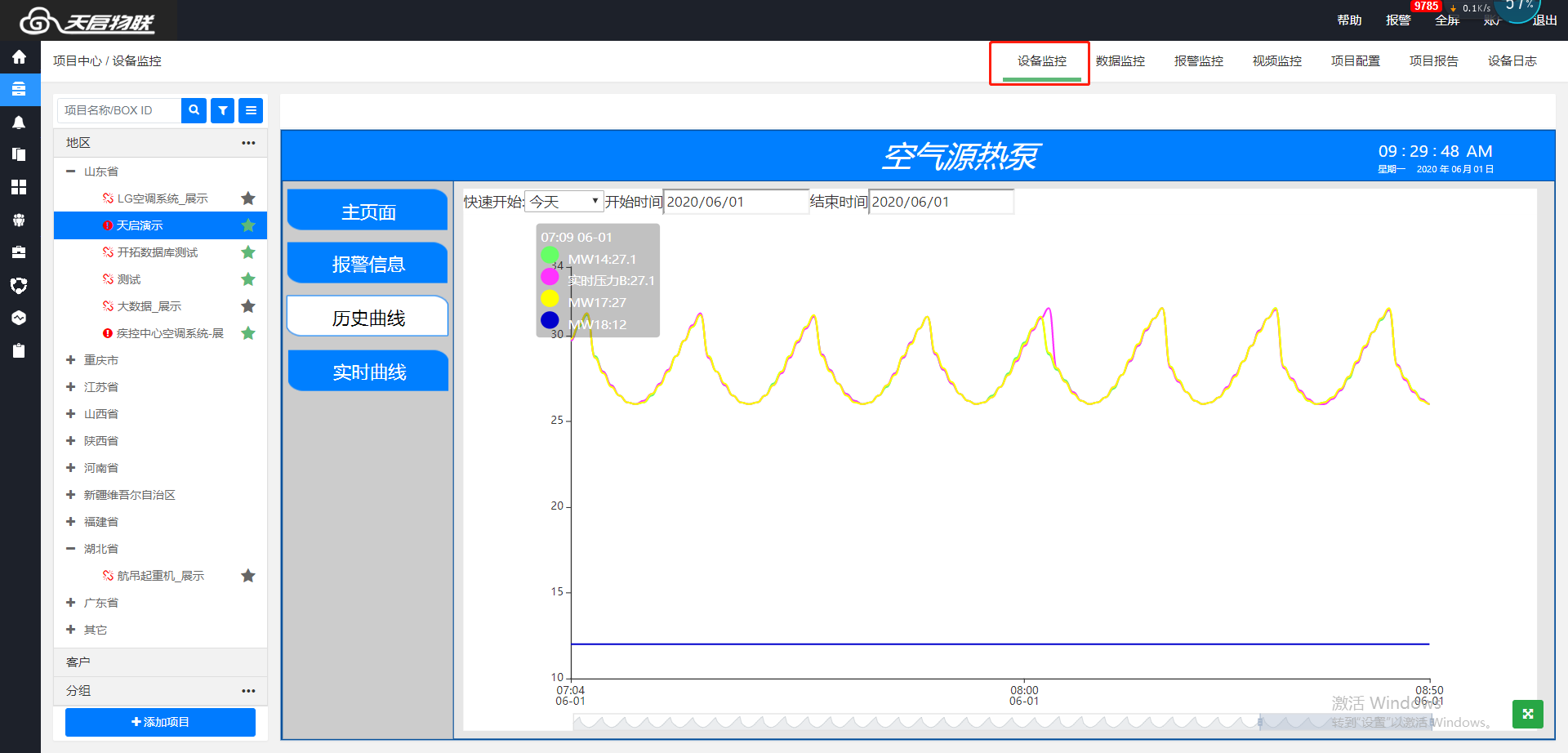This screenshot has width=1568, height=753.
Task: Switch to the 项目配置 tab
Action: [x=1355, y=61]
